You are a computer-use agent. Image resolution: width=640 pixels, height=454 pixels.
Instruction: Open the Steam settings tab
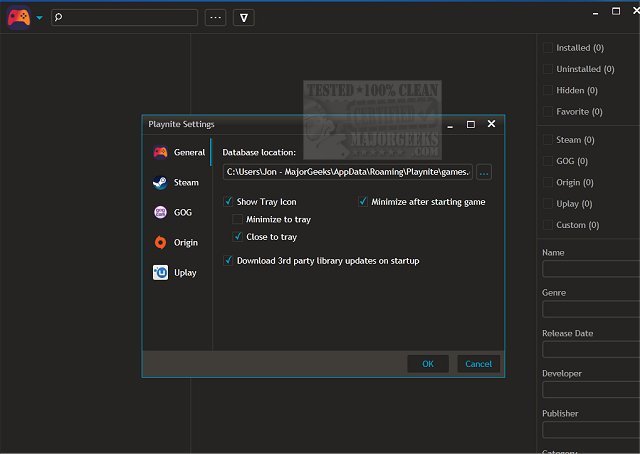point(178,182)
